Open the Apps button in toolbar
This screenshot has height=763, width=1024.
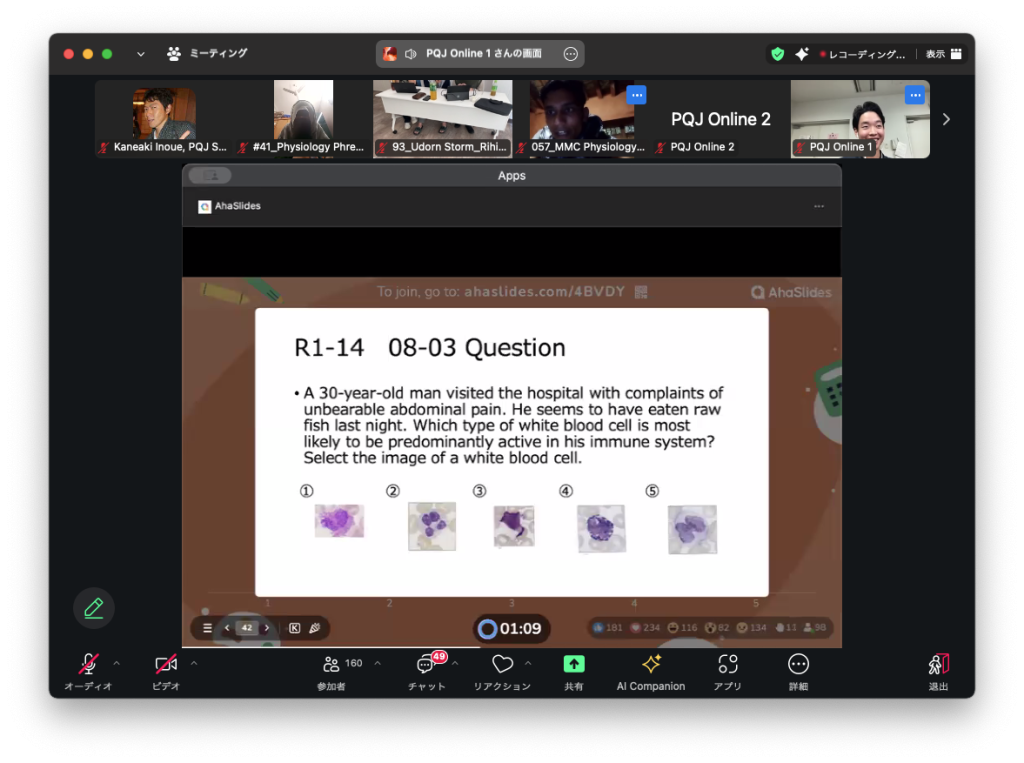click(728, 664)
